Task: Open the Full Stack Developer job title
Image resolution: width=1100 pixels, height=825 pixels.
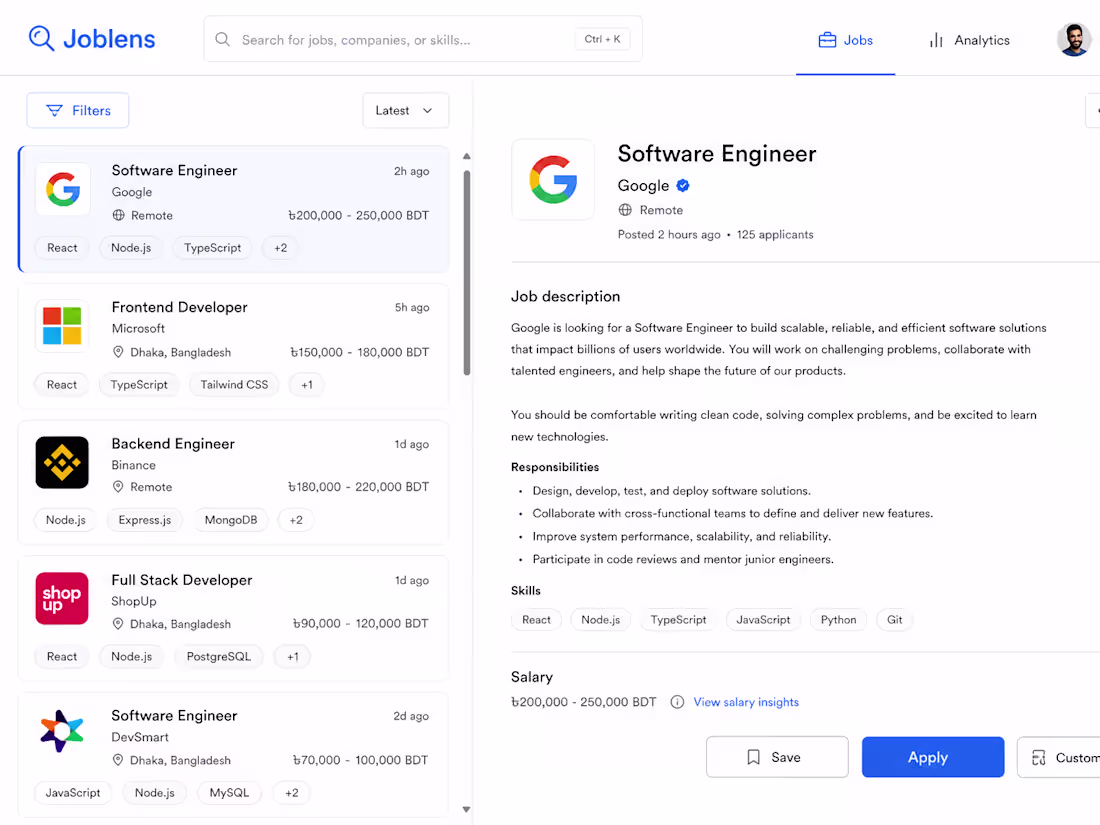Action: click(x=182, y=580)
